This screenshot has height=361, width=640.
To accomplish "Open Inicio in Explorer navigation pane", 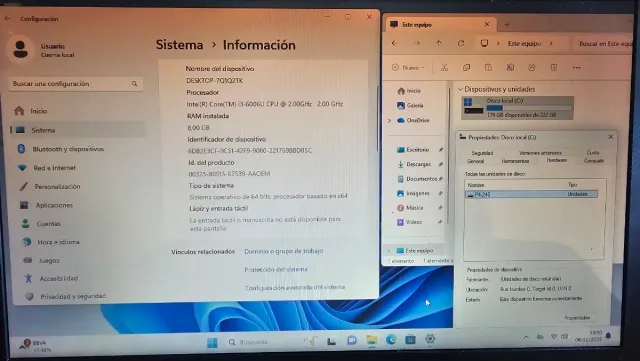I will (x=409, y=91).
